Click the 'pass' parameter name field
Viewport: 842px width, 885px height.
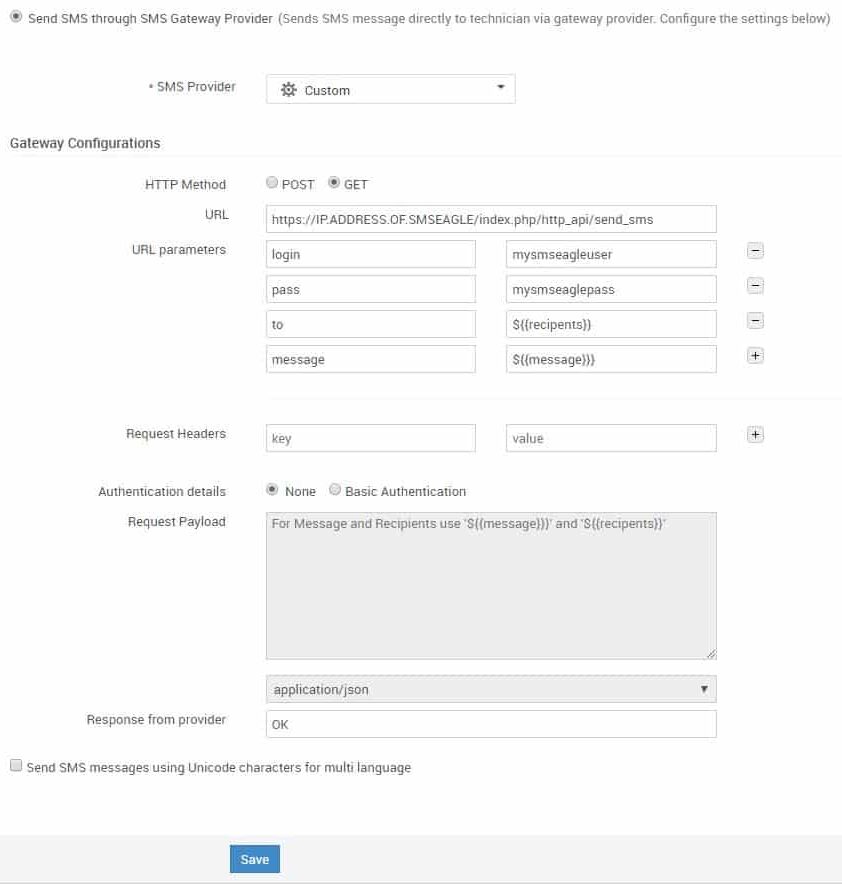point(371,289)
